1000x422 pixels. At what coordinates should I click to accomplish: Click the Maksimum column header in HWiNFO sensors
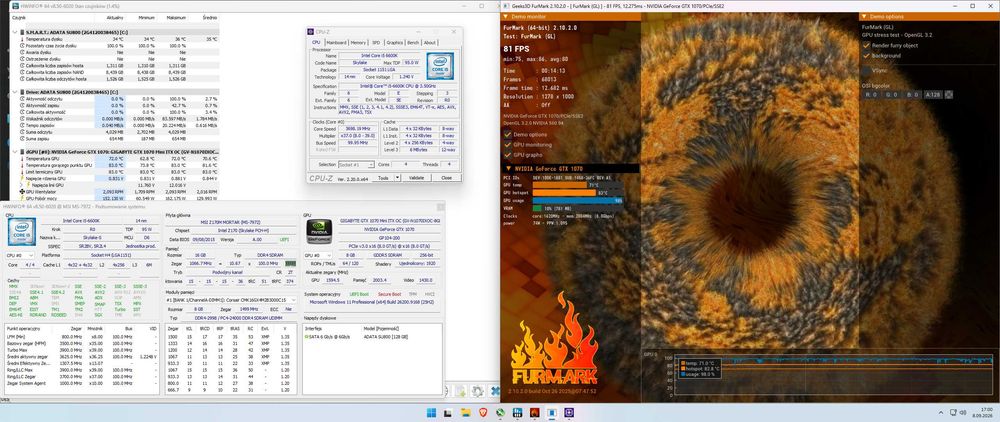click(175, 19)
